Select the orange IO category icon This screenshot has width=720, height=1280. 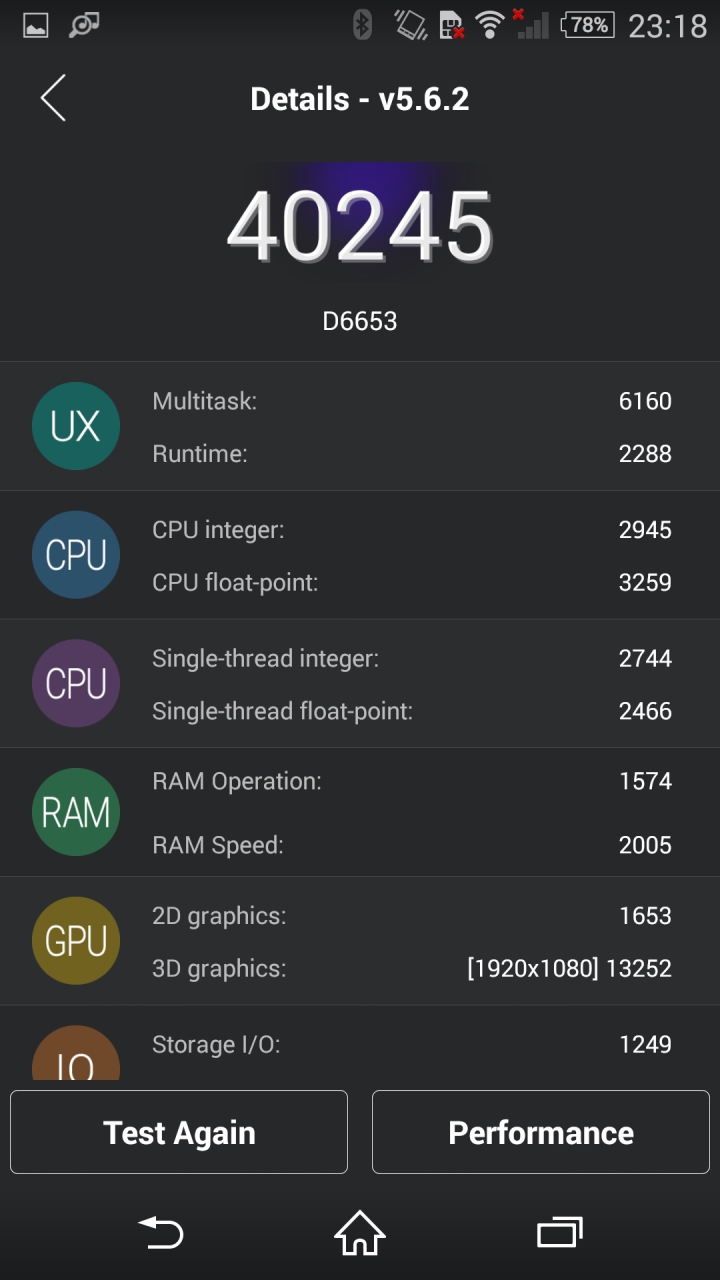click(x=76, y=1053)
